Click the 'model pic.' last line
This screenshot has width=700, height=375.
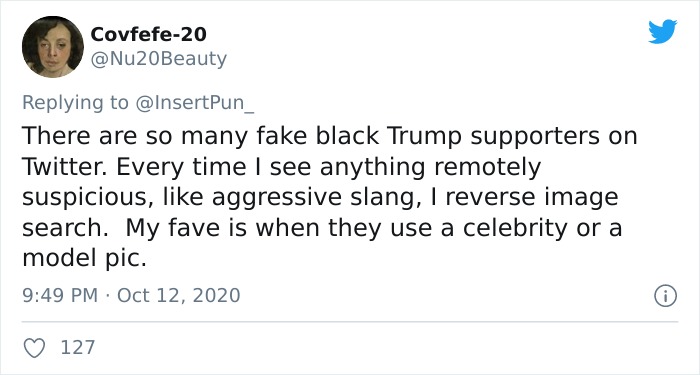click(84, 259)
